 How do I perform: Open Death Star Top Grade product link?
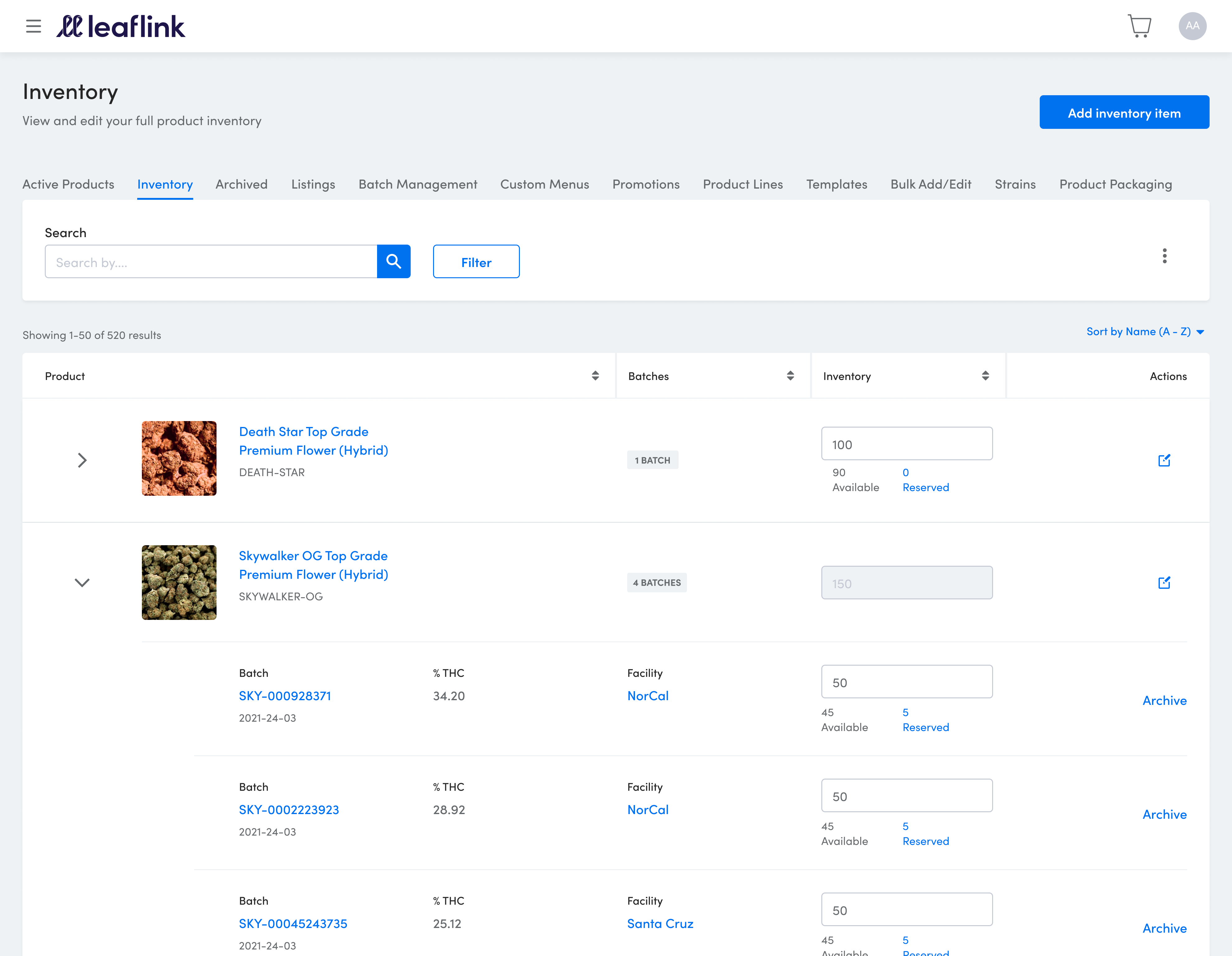coord(314,441)
